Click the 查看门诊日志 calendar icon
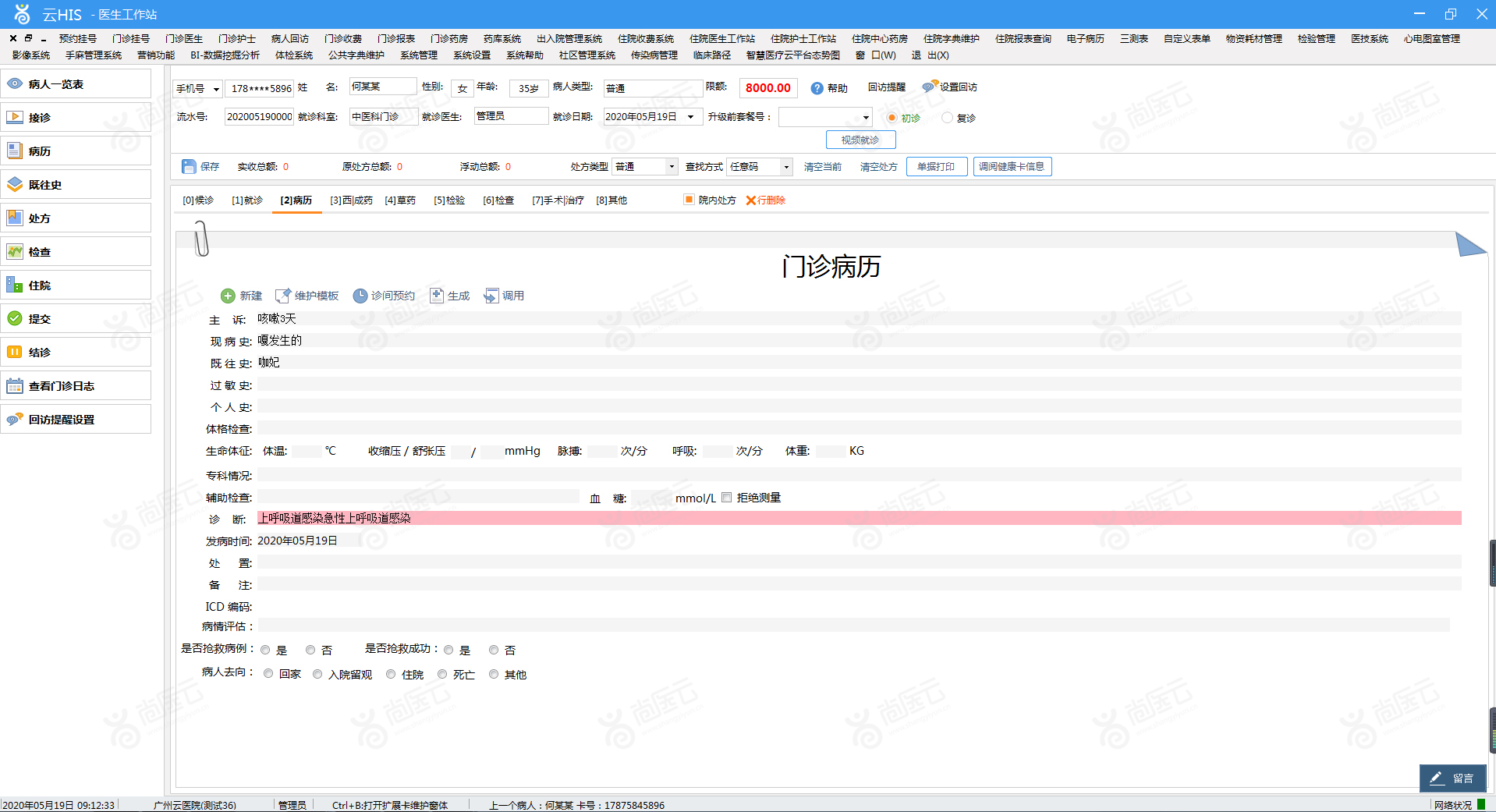Viewport: 1496px width, 812px height. (15, 385)
